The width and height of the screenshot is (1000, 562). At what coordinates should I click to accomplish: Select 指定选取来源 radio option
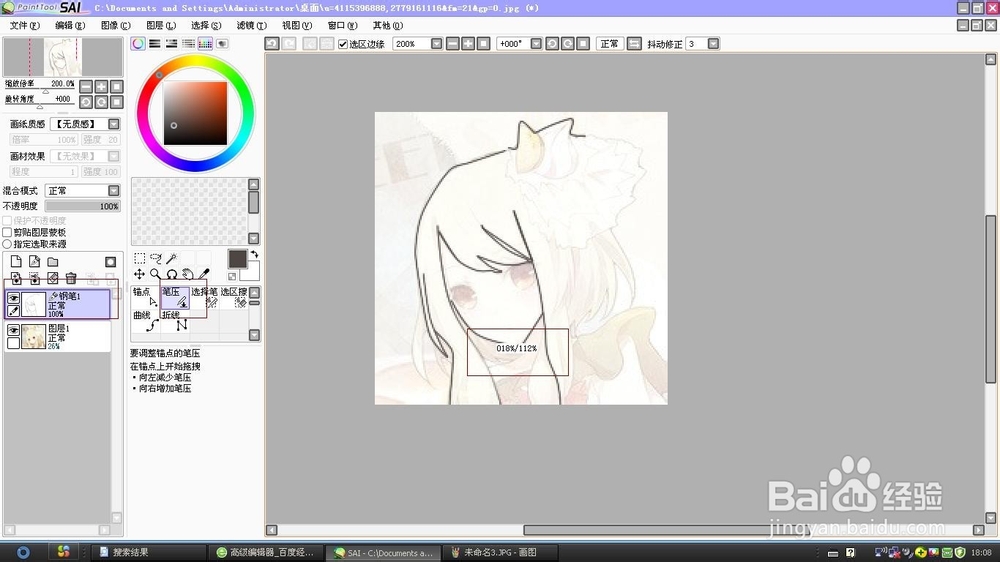point(7,244)
